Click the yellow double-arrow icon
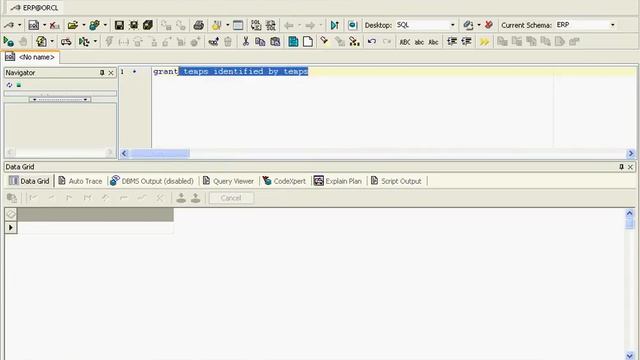Screen dimensions: 640x360 point(484,42)
